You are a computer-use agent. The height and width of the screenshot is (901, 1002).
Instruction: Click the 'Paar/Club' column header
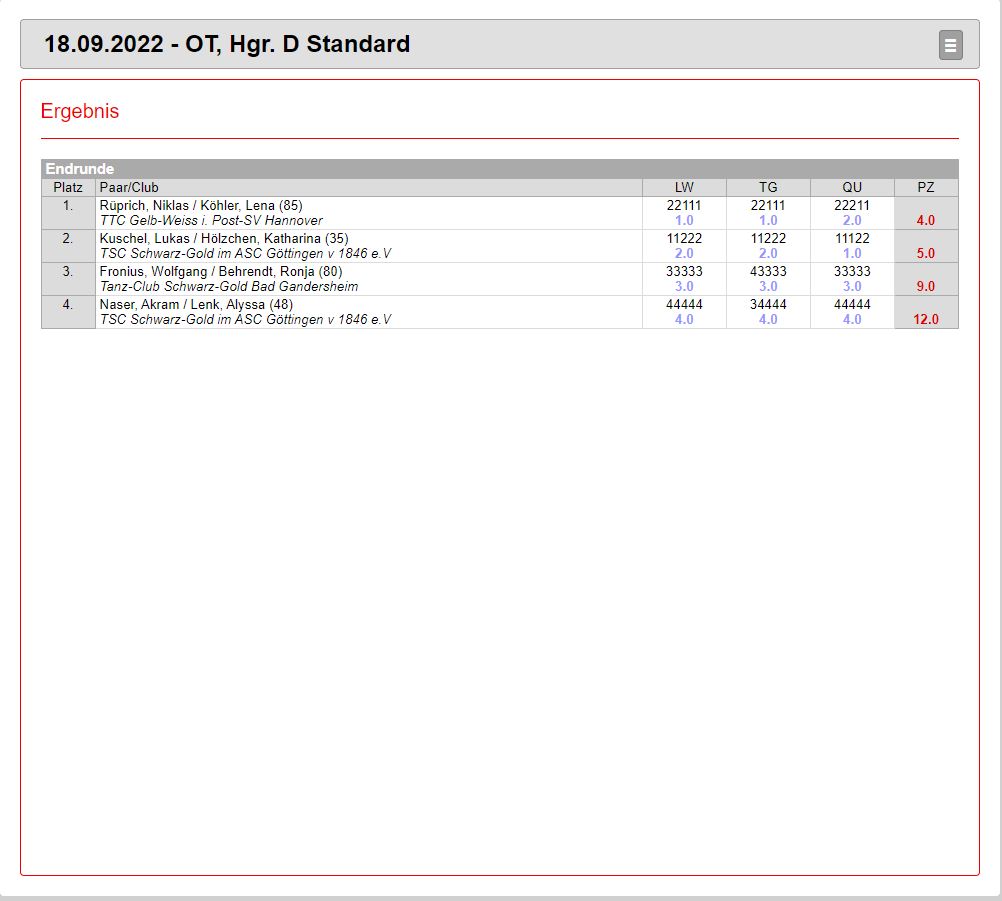tap(129, 187)
